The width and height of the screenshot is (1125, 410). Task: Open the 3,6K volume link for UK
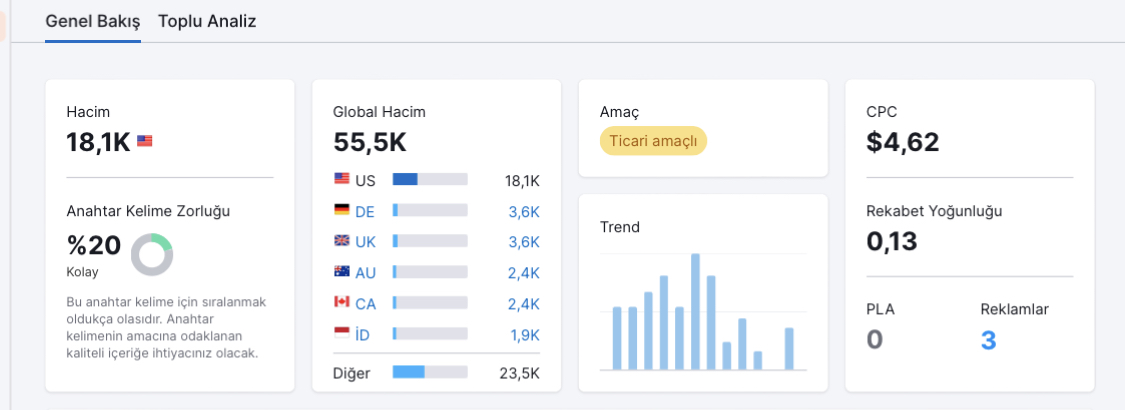pos(524,242)
